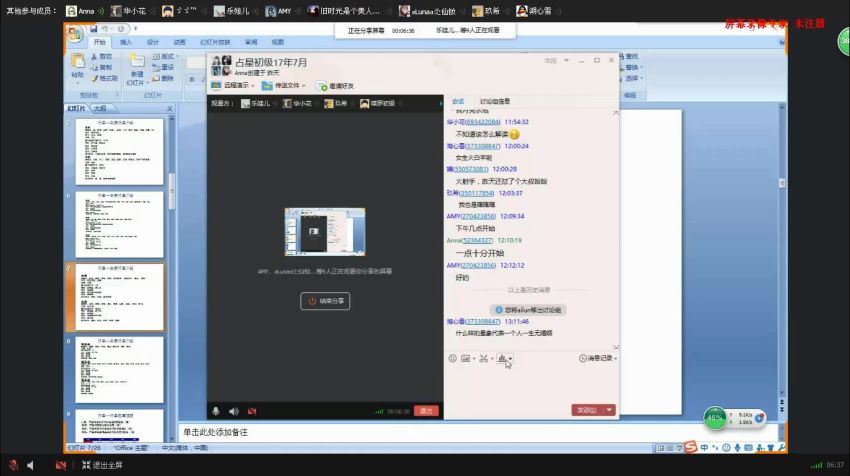Expand the chat window menu arrow in title bar
The image size is (850, 476).
coord(567,61)
